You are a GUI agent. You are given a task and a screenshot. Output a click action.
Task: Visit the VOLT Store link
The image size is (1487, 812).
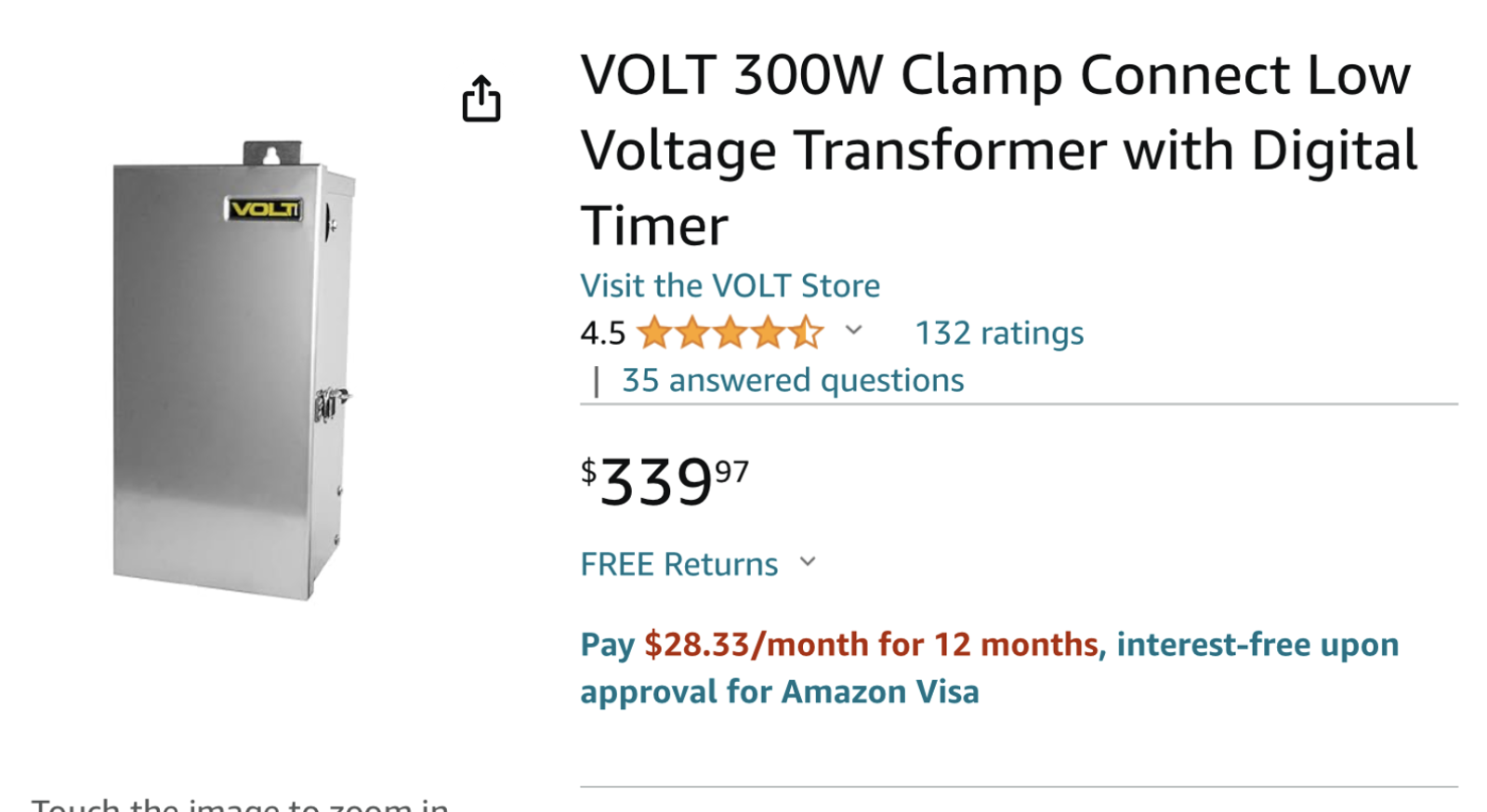point(730,285)
